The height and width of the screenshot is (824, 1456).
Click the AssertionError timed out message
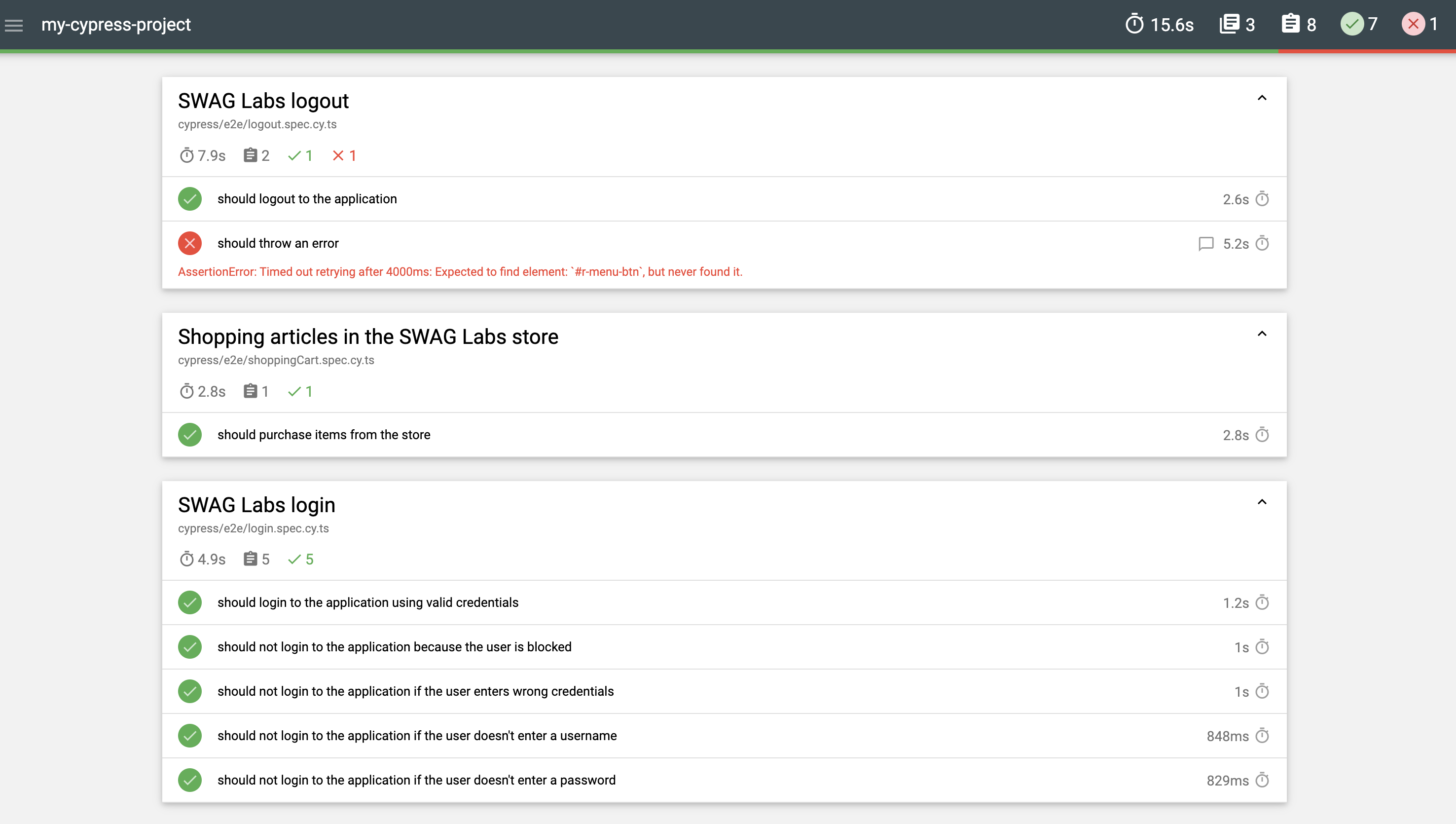(460, 272)
